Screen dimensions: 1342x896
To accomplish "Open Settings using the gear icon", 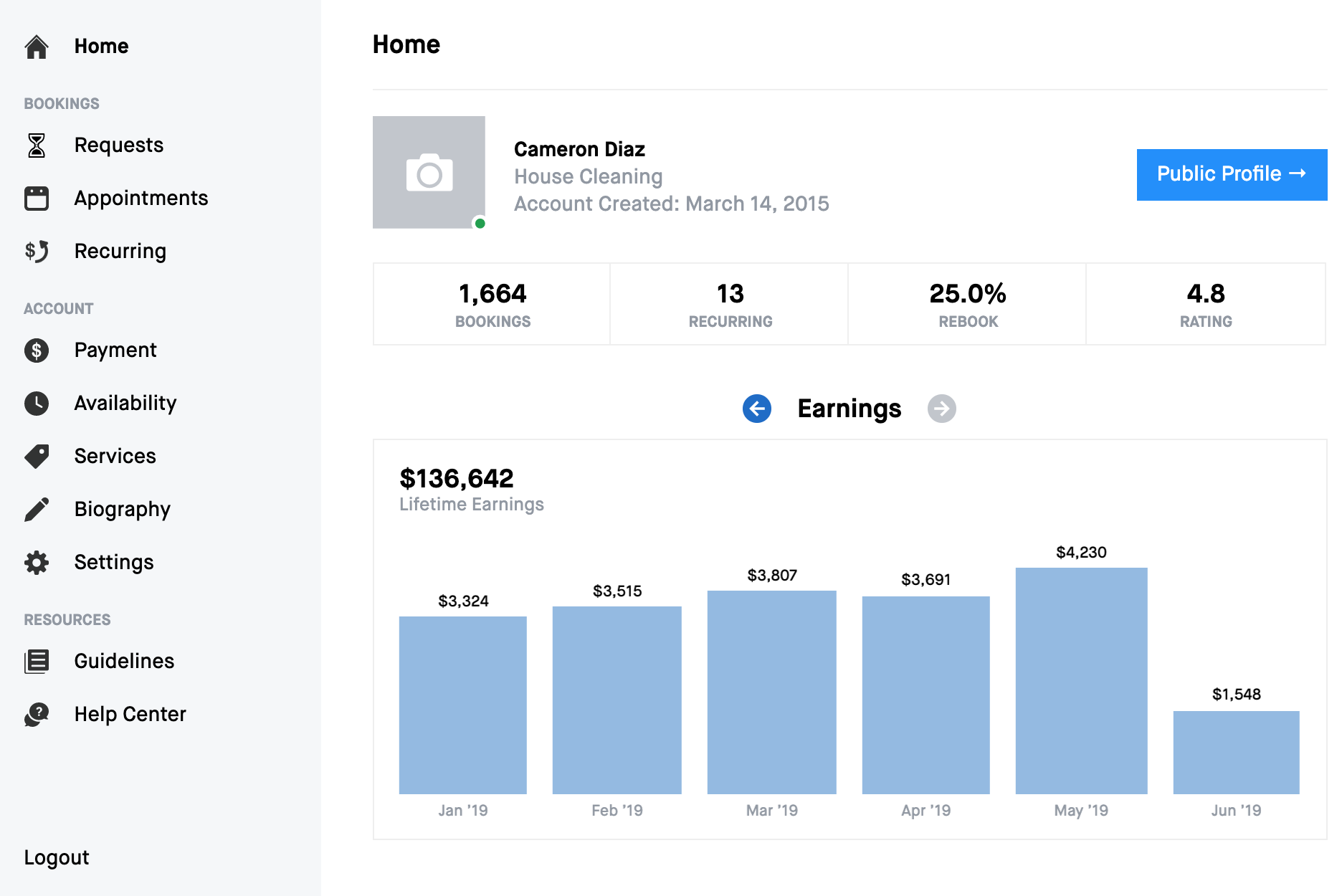I will [x=37, y=563].
